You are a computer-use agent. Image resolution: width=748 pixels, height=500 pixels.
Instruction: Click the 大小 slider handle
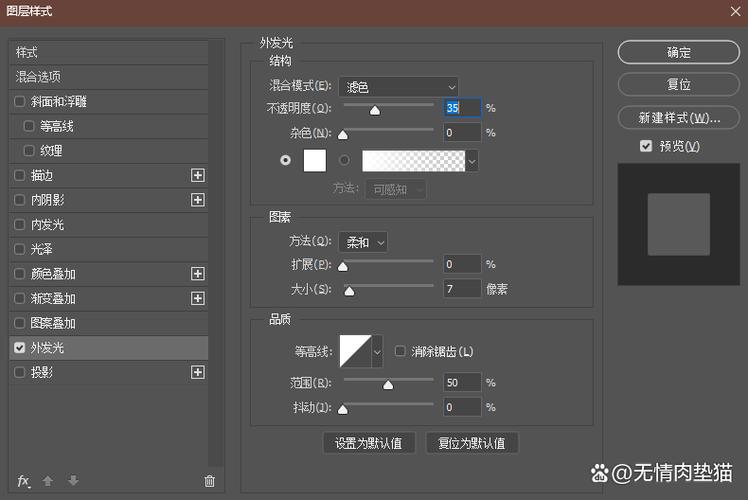tap(349, 291)
